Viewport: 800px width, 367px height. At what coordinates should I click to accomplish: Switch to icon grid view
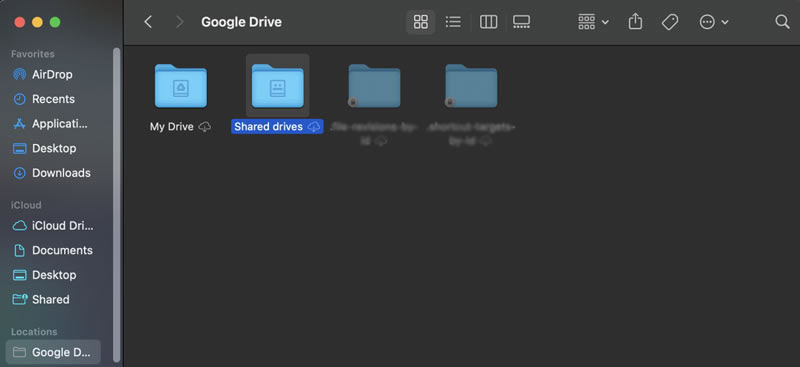tap(420, 22)
